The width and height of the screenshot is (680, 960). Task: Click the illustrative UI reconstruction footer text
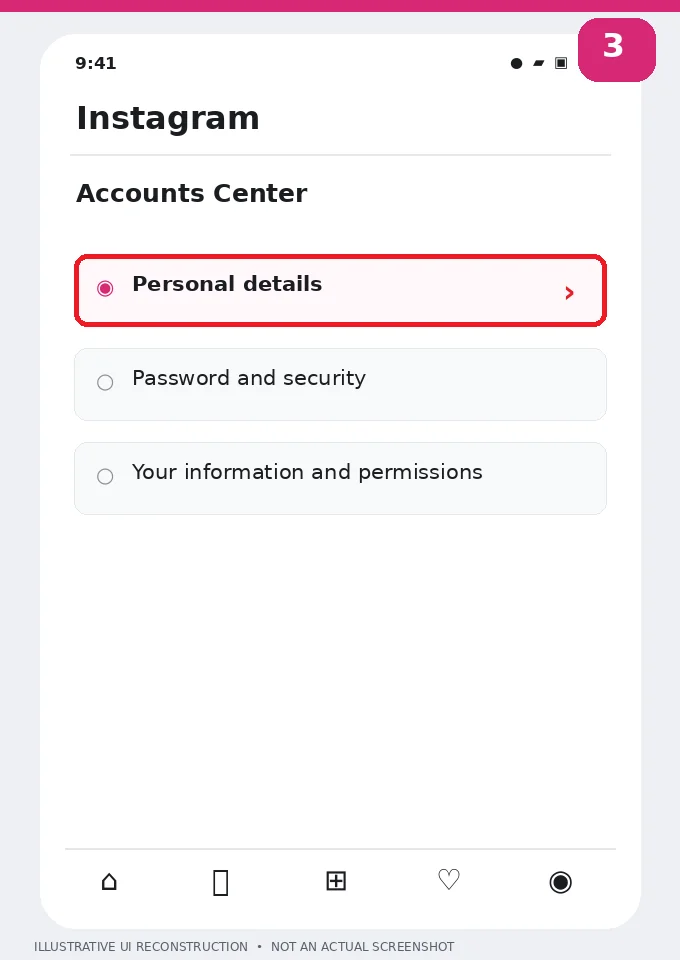tap(244, 947)
